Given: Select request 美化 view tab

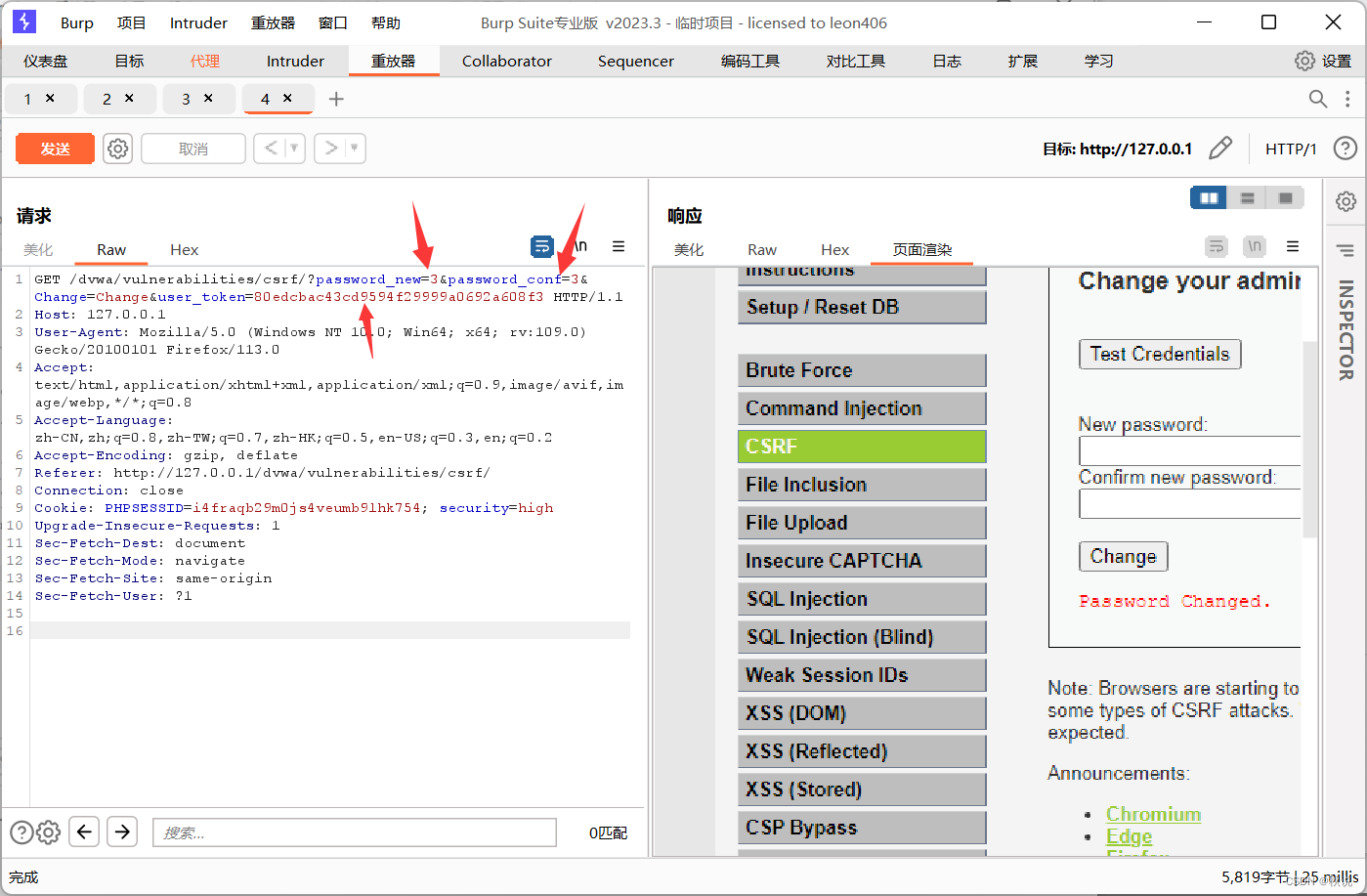Looking at the screenshot, I should [38, 249].
